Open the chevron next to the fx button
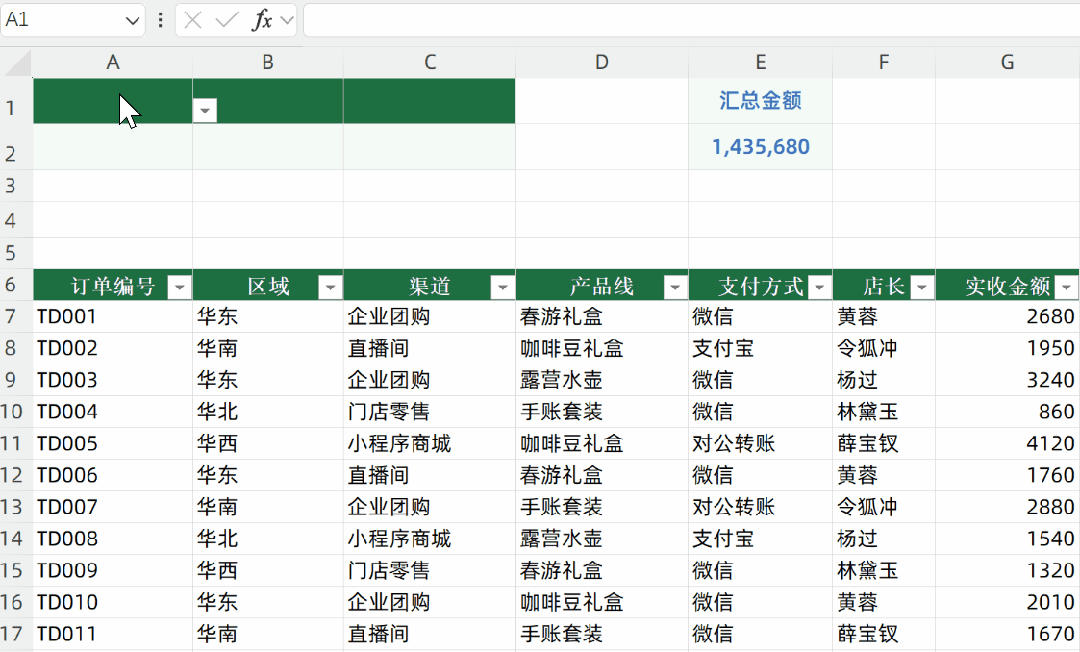The height and width of the screenshot is (652, 1080). coord(287,21)
